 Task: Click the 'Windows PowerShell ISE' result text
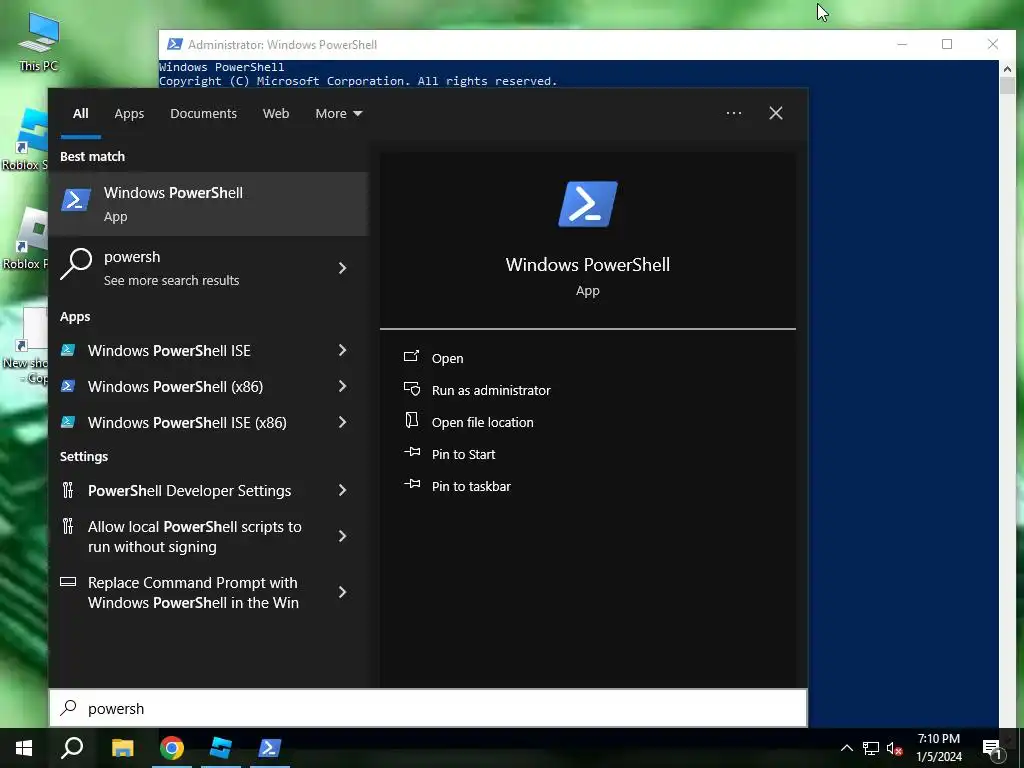[169, 351]
